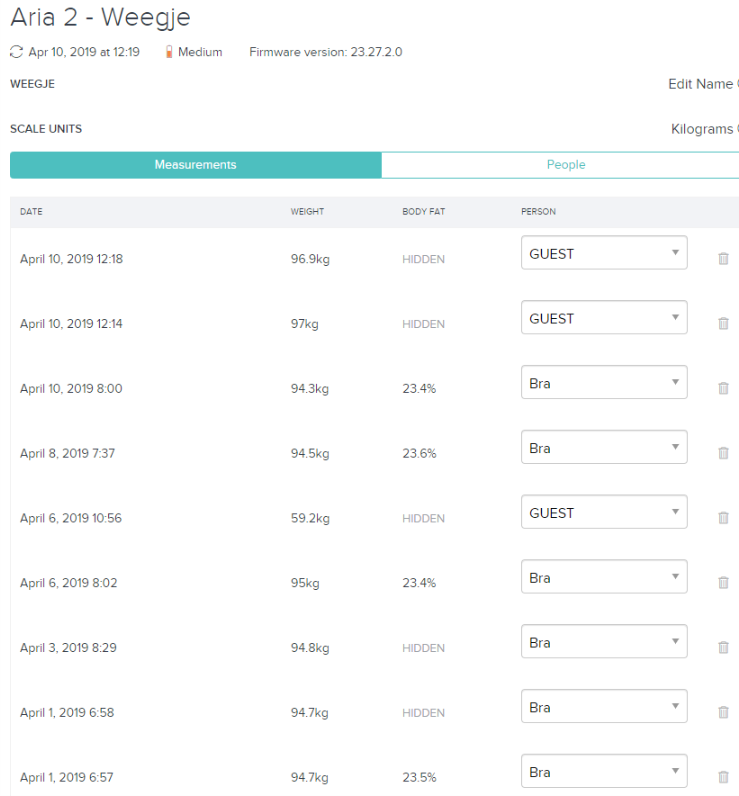This screenshot has width=739, height=796.
Task: Change person for April 10 8:00 entry
Action: 604,382
